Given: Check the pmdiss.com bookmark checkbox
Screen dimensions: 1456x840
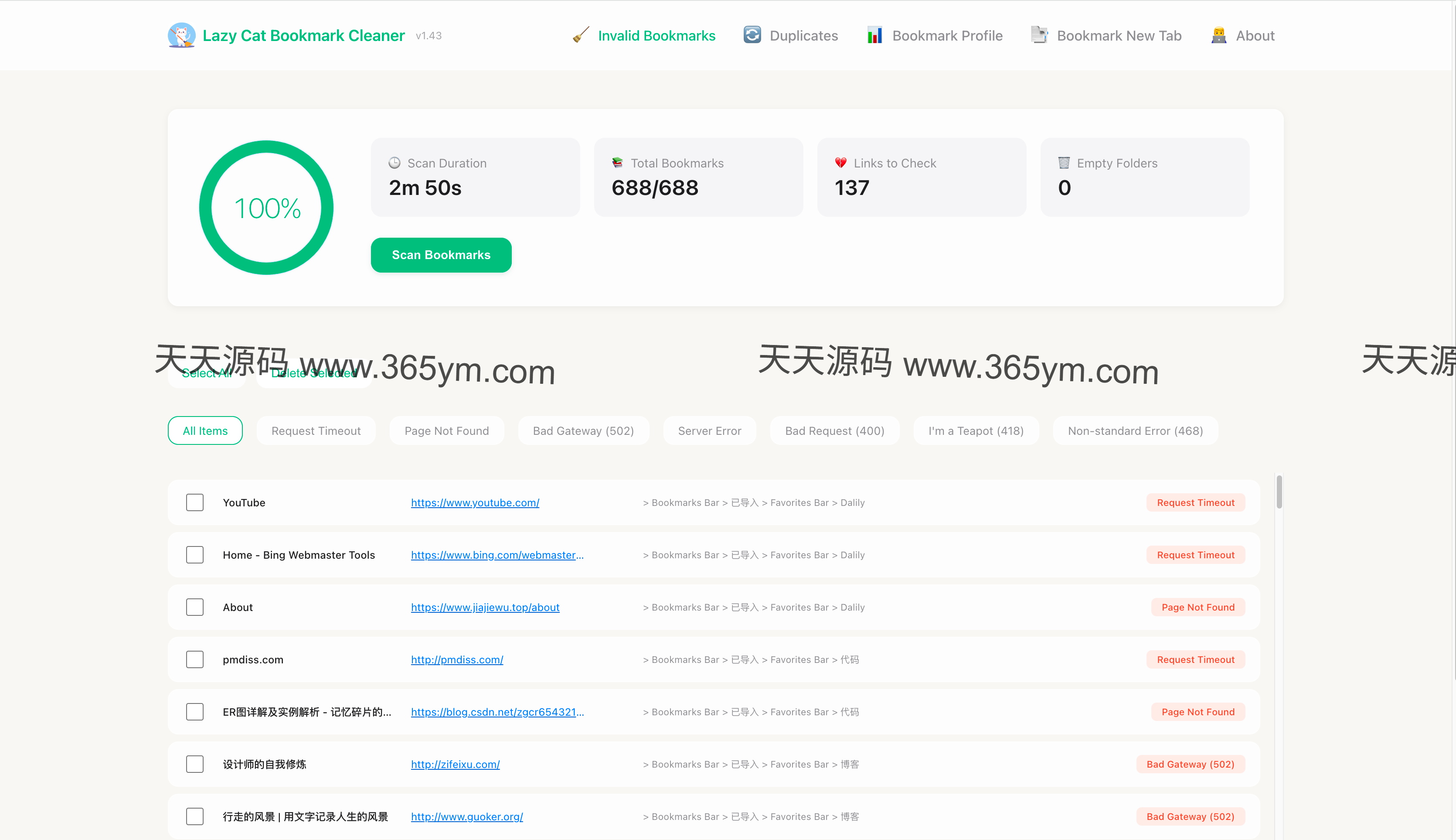Looking at the screenshot, I should (x=195, y=659).
